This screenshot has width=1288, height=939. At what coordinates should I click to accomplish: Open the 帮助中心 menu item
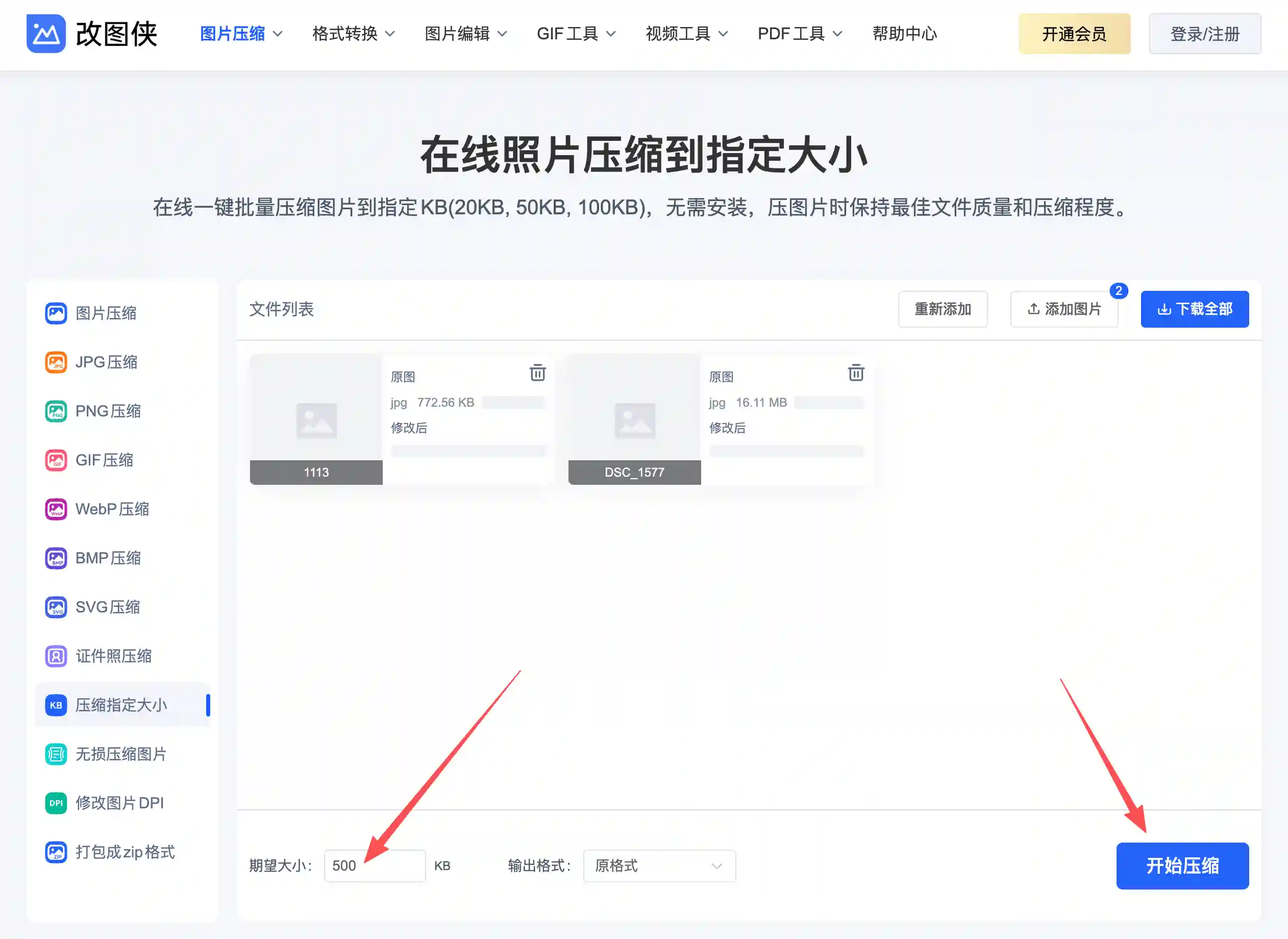904,34
